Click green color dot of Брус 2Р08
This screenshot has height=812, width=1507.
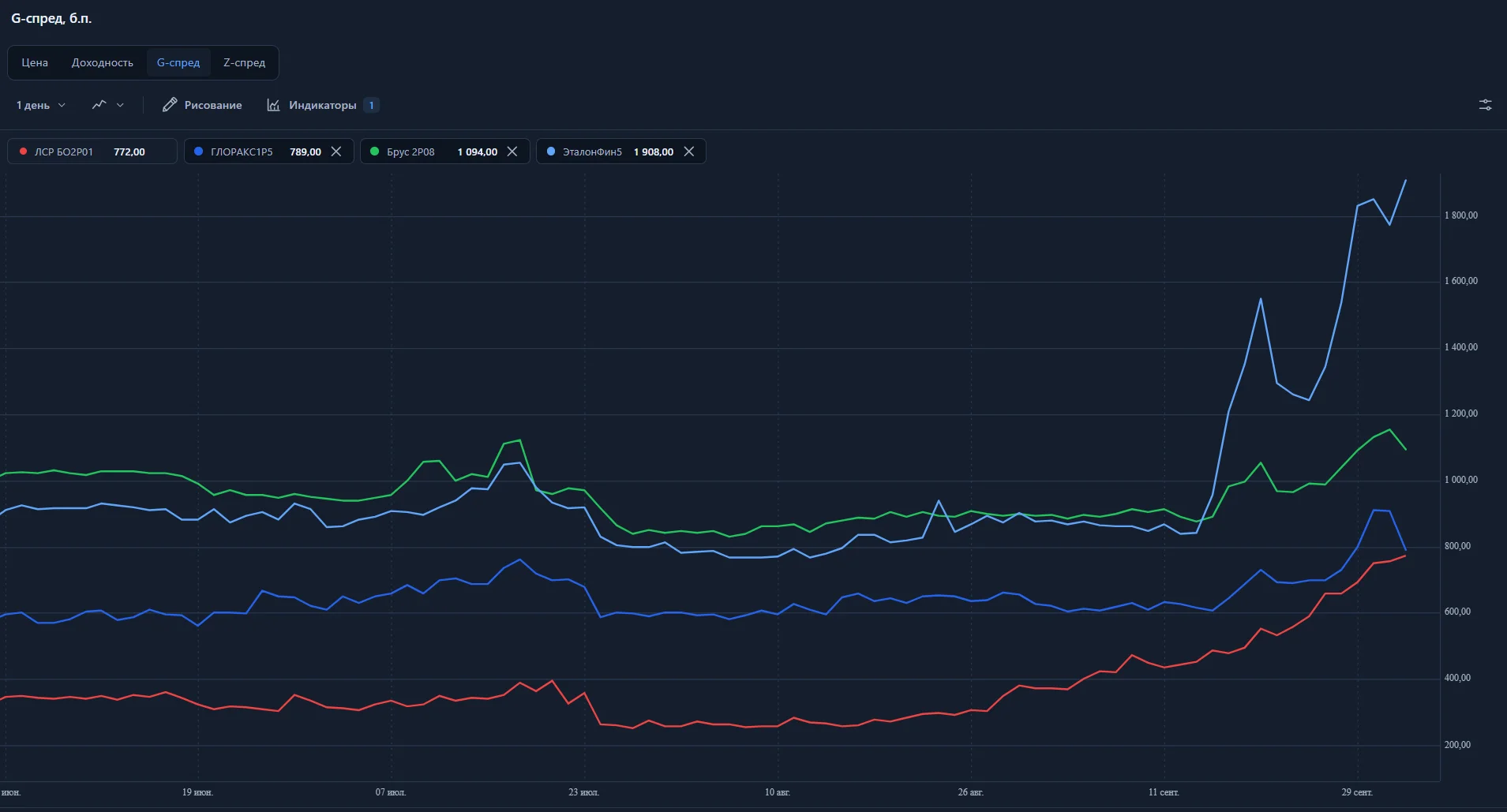tap(374, 152)
